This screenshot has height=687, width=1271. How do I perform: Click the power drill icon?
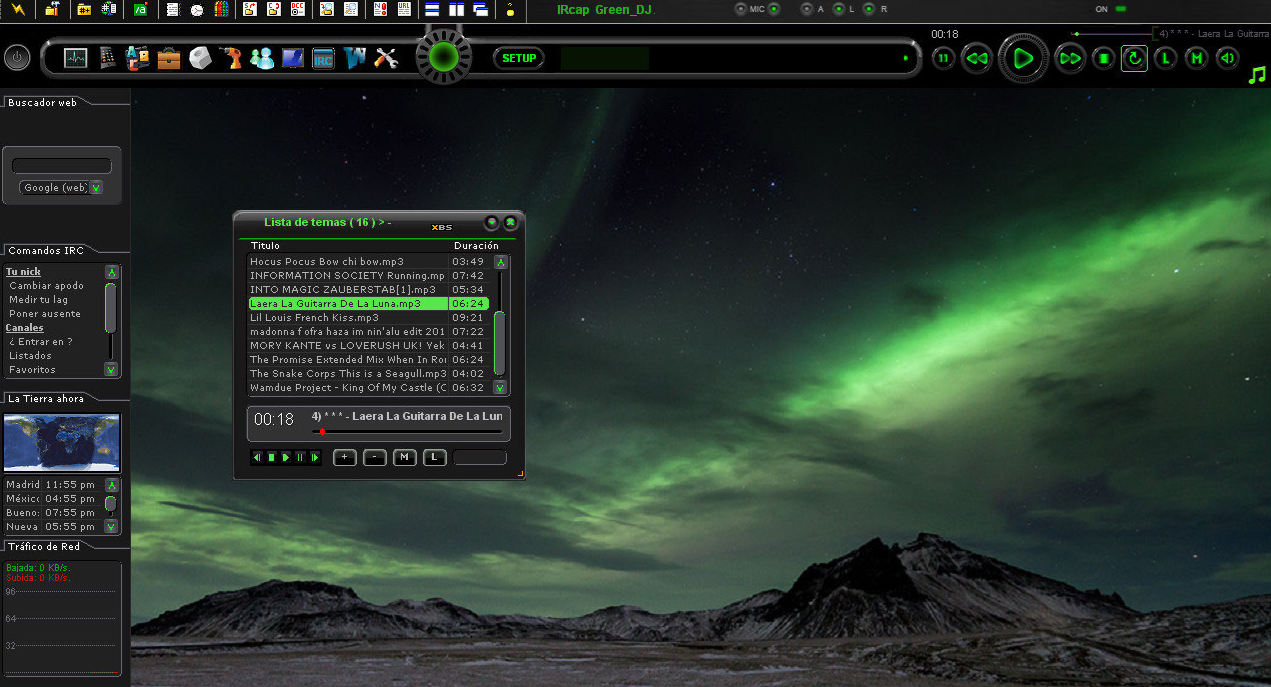pyautogui.click(x=231, y=58)
